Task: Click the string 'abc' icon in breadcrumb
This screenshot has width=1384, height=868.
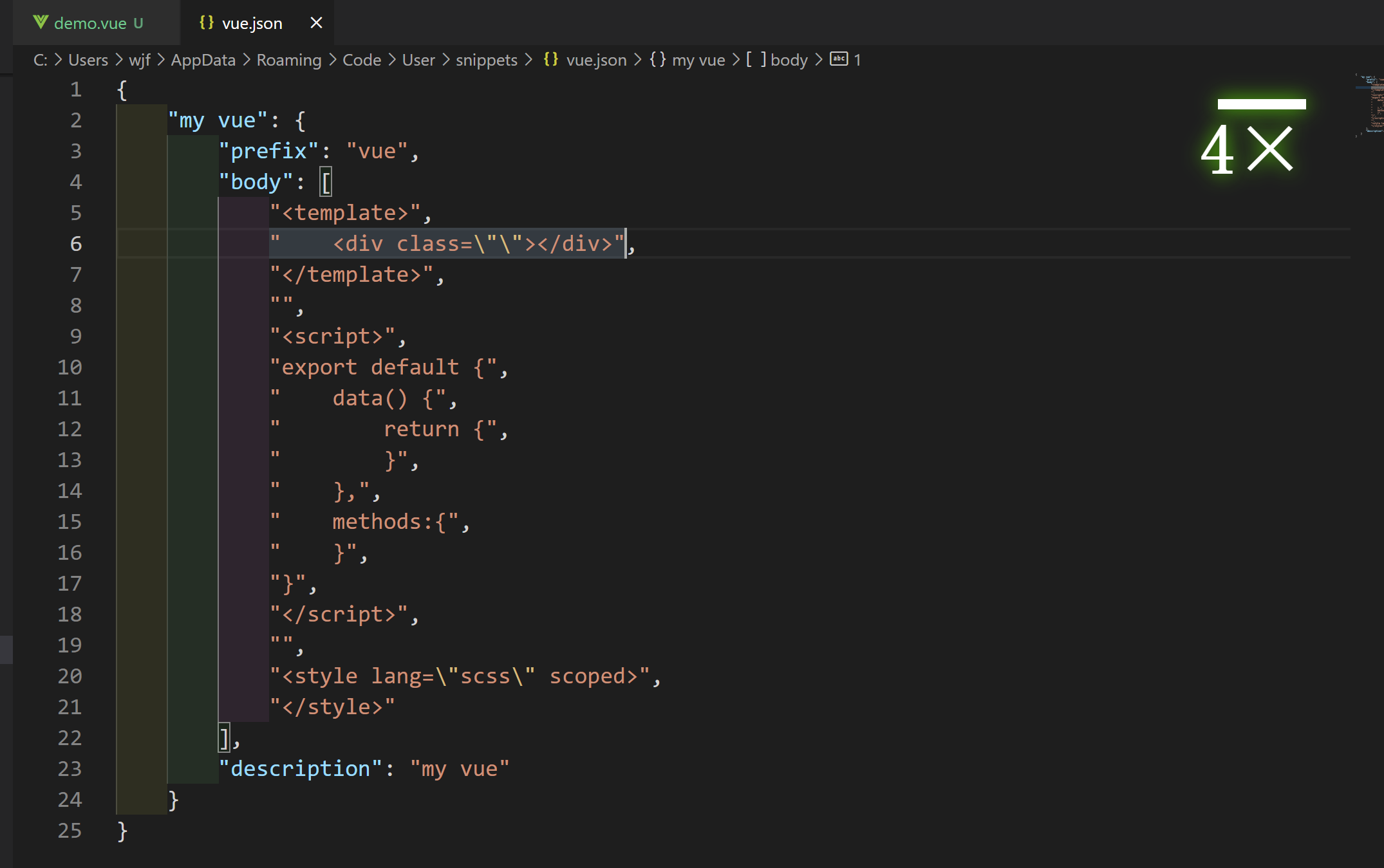Action: pos(839,59)
